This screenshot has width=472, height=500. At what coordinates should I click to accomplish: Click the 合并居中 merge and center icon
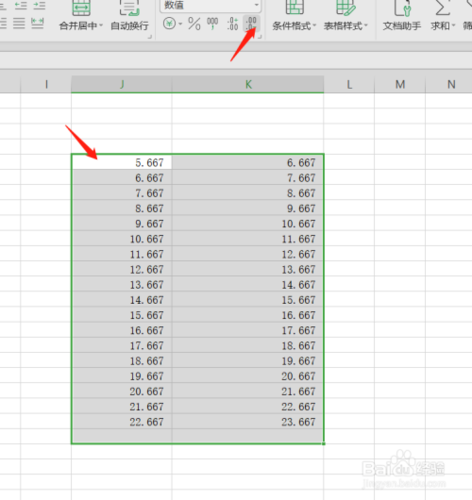tap(81, 7)
